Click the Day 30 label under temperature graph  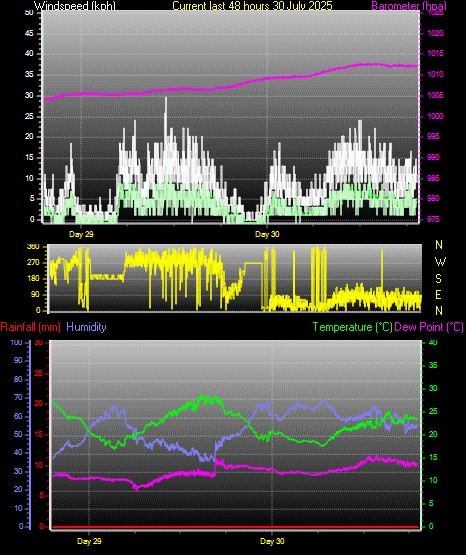[x=272, y=541]
